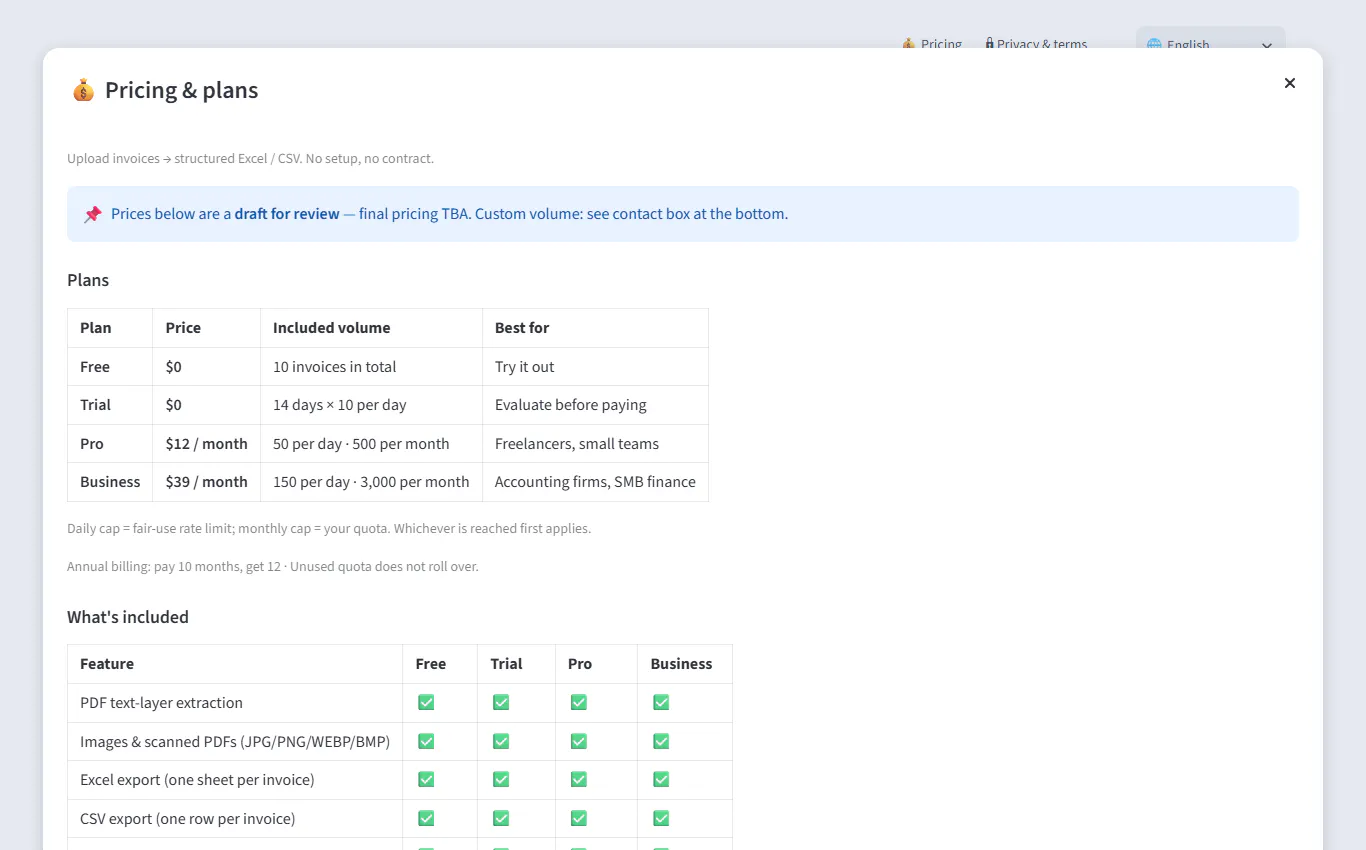
Task: Click the Free checkmark for Excel export
Action: [x=426, y=779]
